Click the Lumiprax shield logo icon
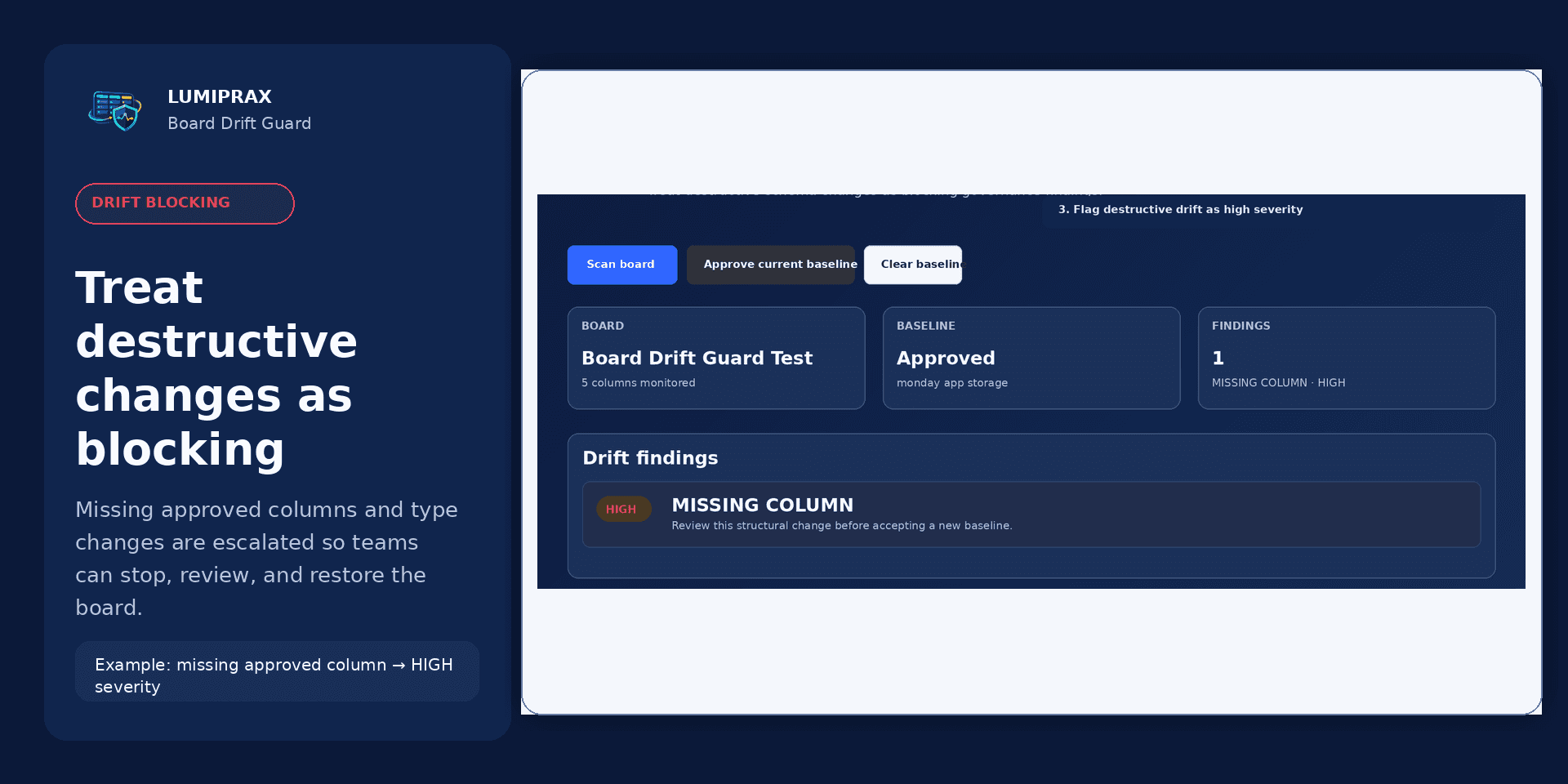Screen dimensions: 1568x784 pos(115,110)
